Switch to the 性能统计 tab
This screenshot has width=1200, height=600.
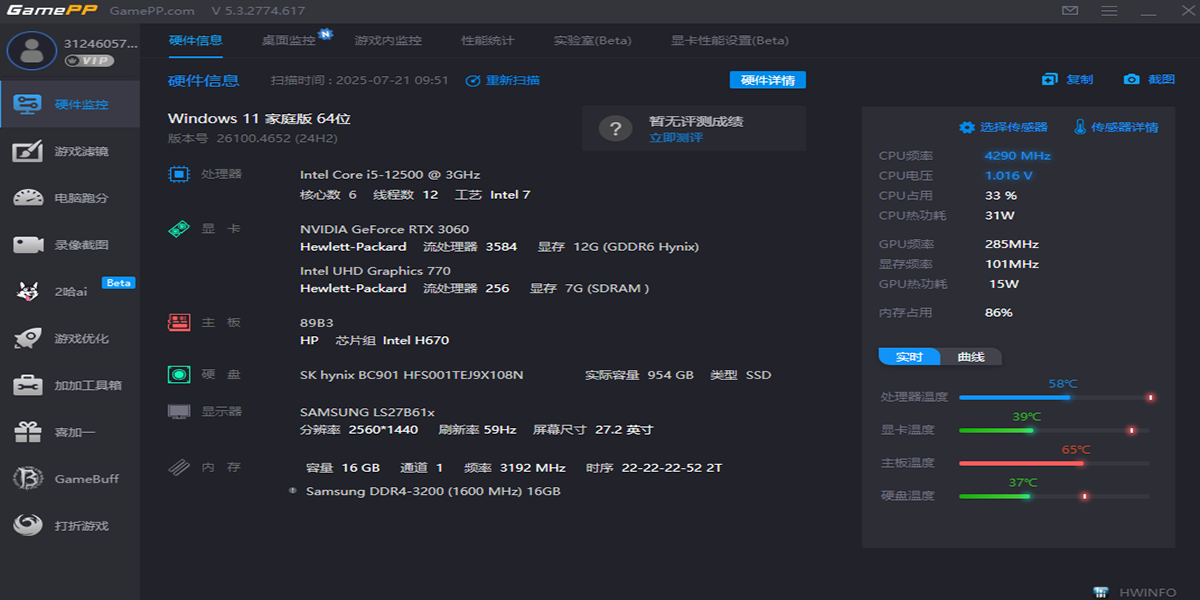pos(488,41)
